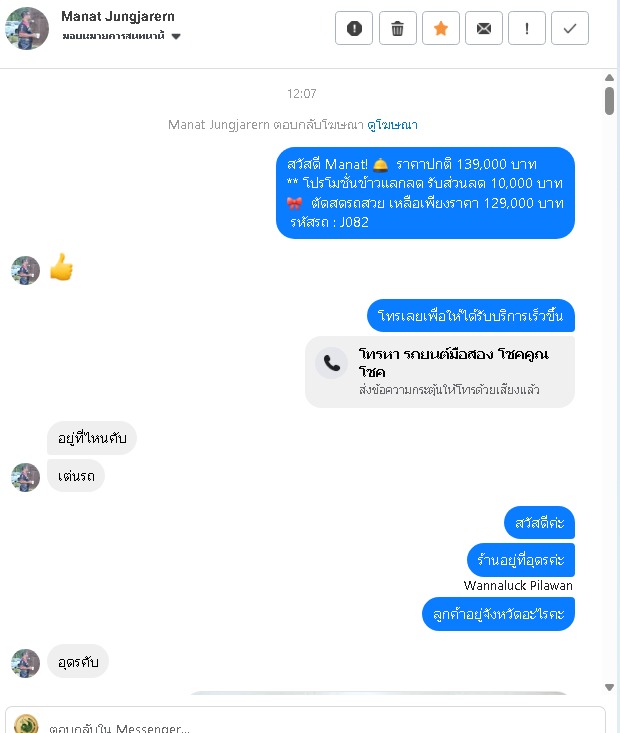The width and height of the screenshot is (620, 733).
Task: Click the spam report exclamation circle icon
Action: click(354, 29)
